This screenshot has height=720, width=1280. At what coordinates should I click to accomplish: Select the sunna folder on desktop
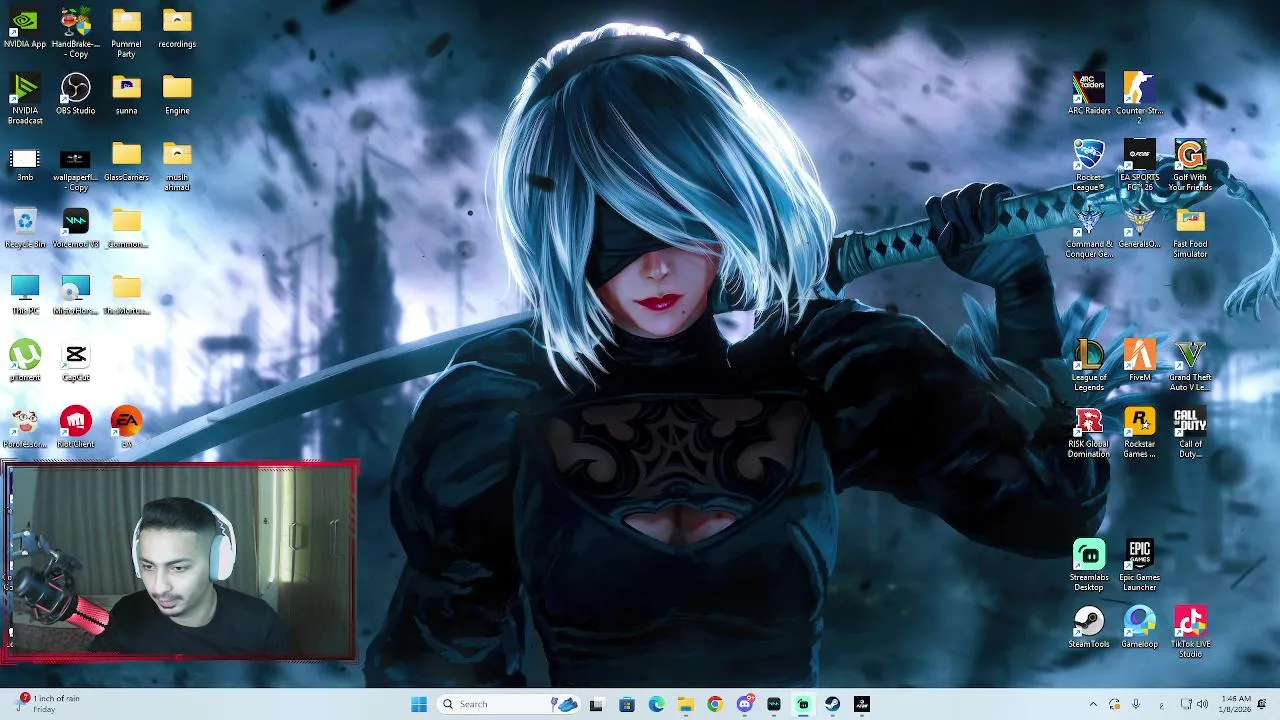click(126, 95)
